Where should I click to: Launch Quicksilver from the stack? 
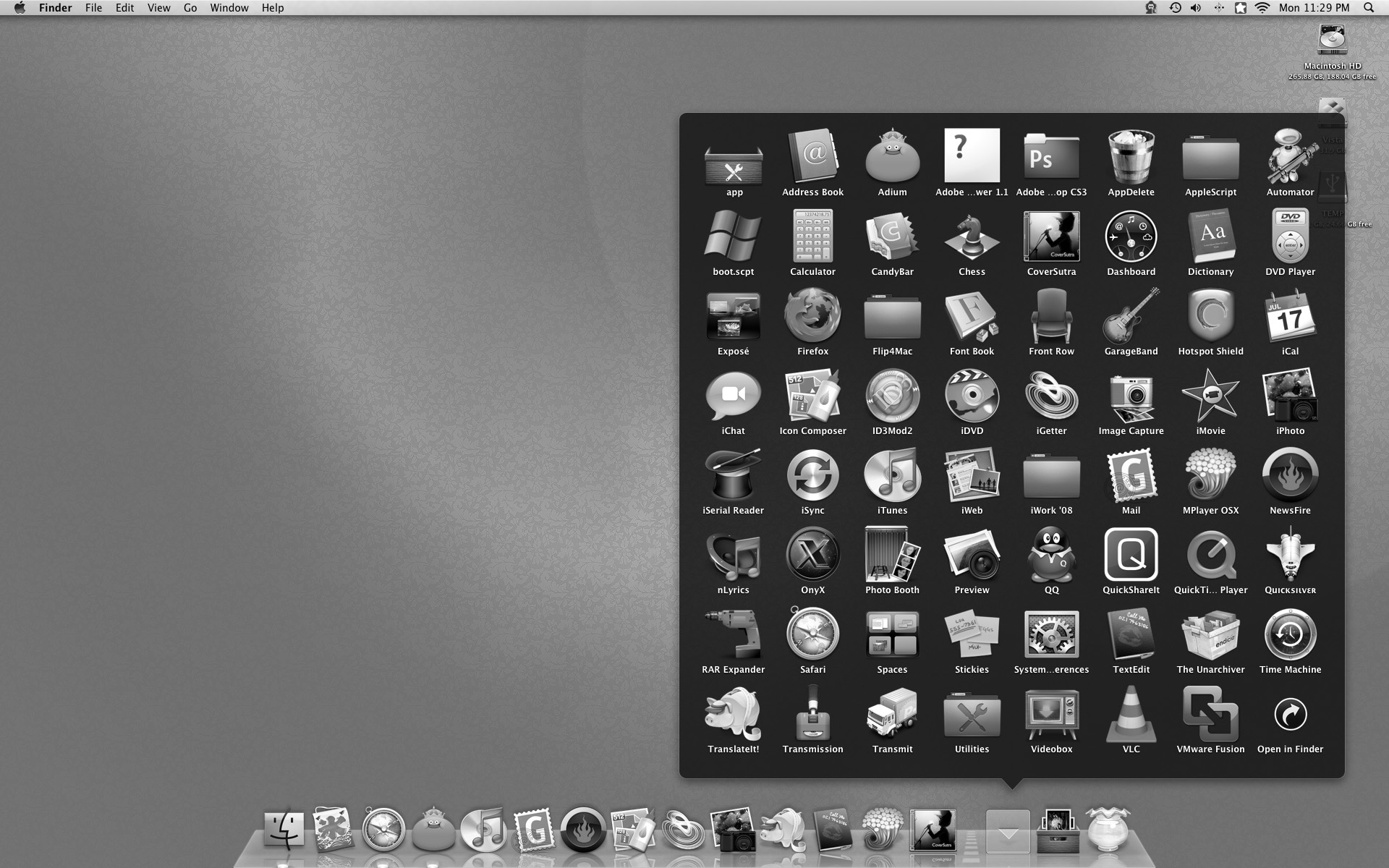pyautogui.click(x=1290, y=554)
